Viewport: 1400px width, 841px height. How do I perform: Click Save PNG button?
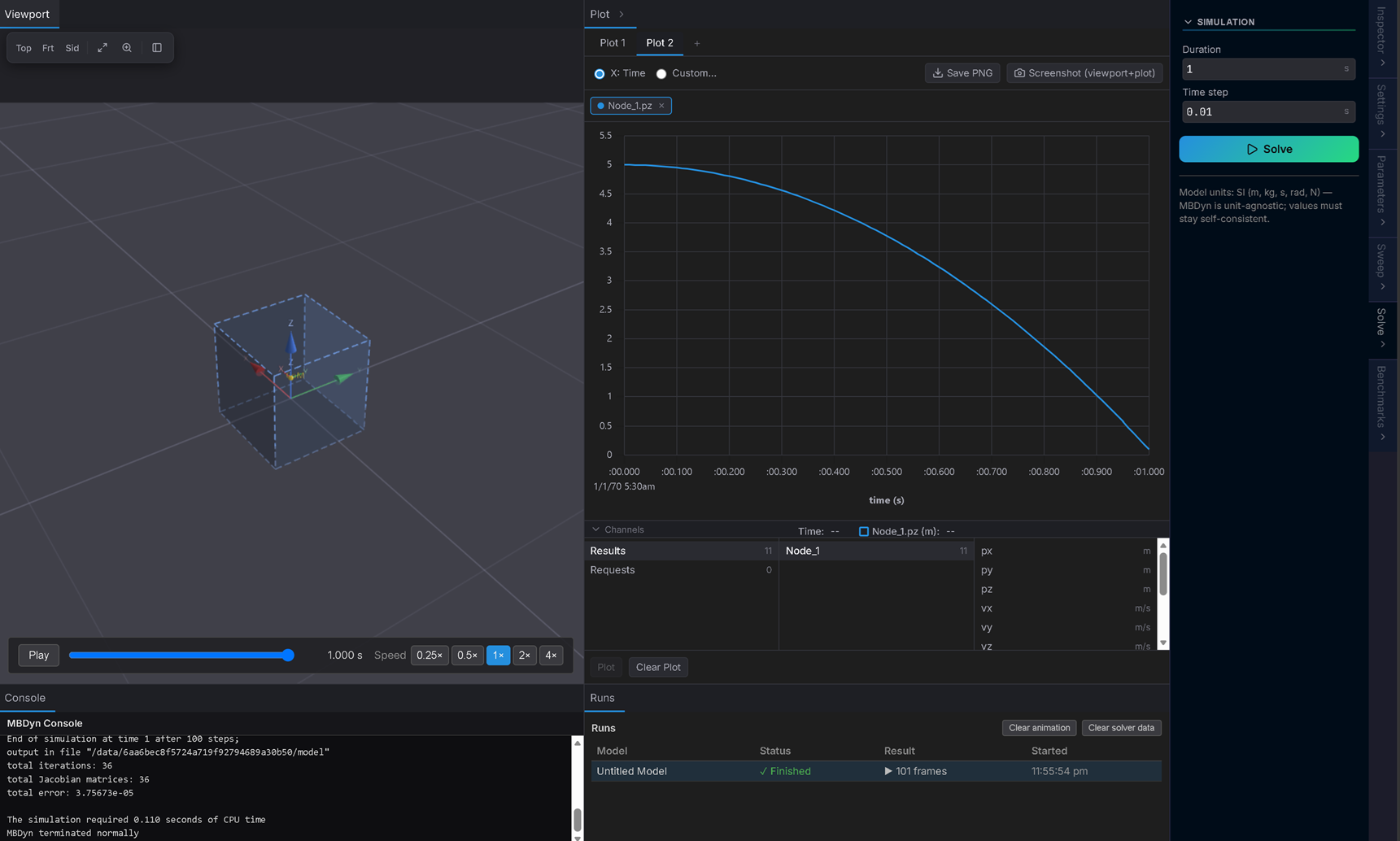tap(962, 73)
